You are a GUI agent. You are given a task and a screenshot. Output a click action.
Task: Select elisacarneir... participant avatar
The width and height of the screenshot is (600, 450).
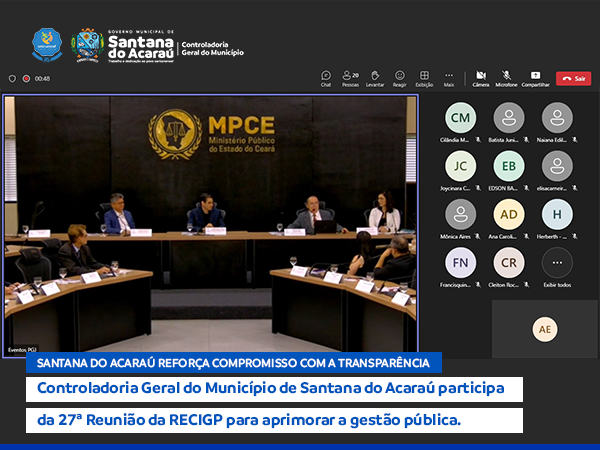tap(557, 166)
